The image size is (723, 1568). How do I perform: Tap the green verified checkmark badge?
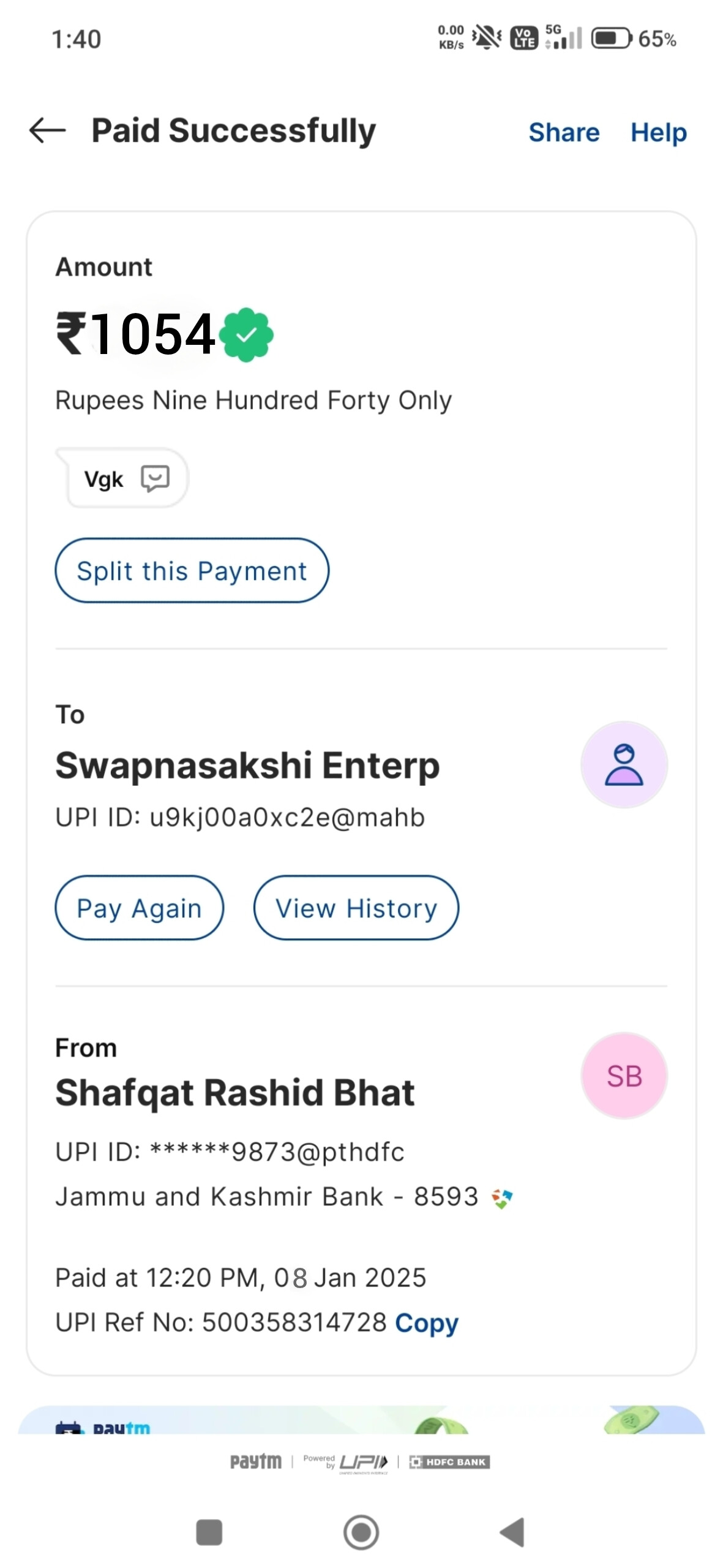point(246,334)
